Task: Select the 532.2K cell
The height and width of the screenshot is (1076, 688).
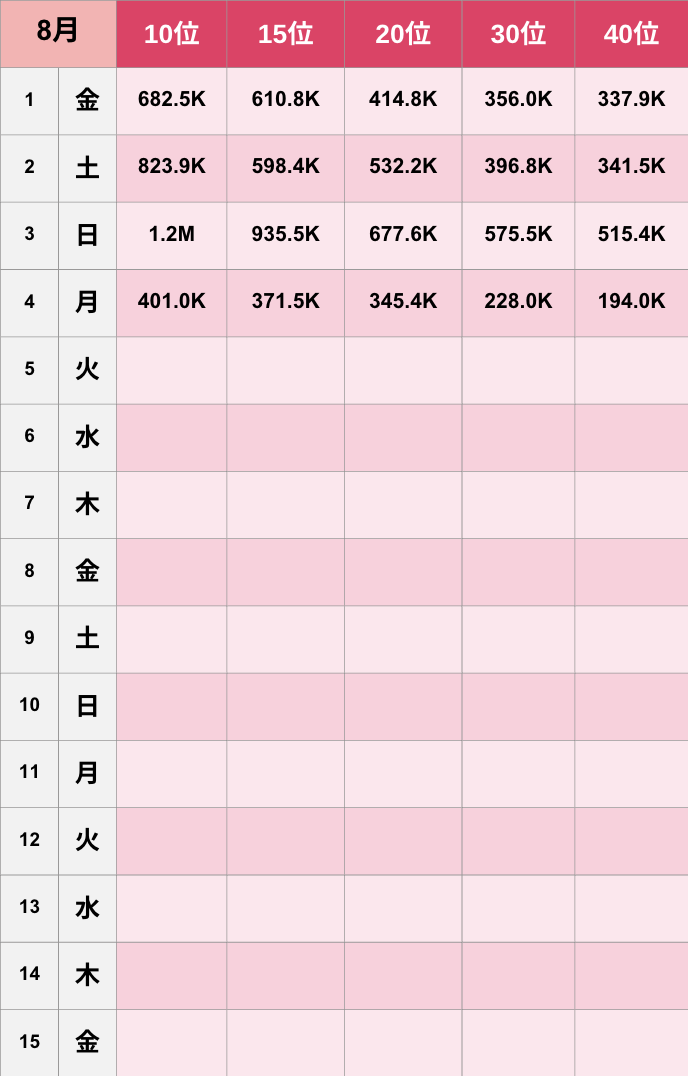Action: pos(403,168)
